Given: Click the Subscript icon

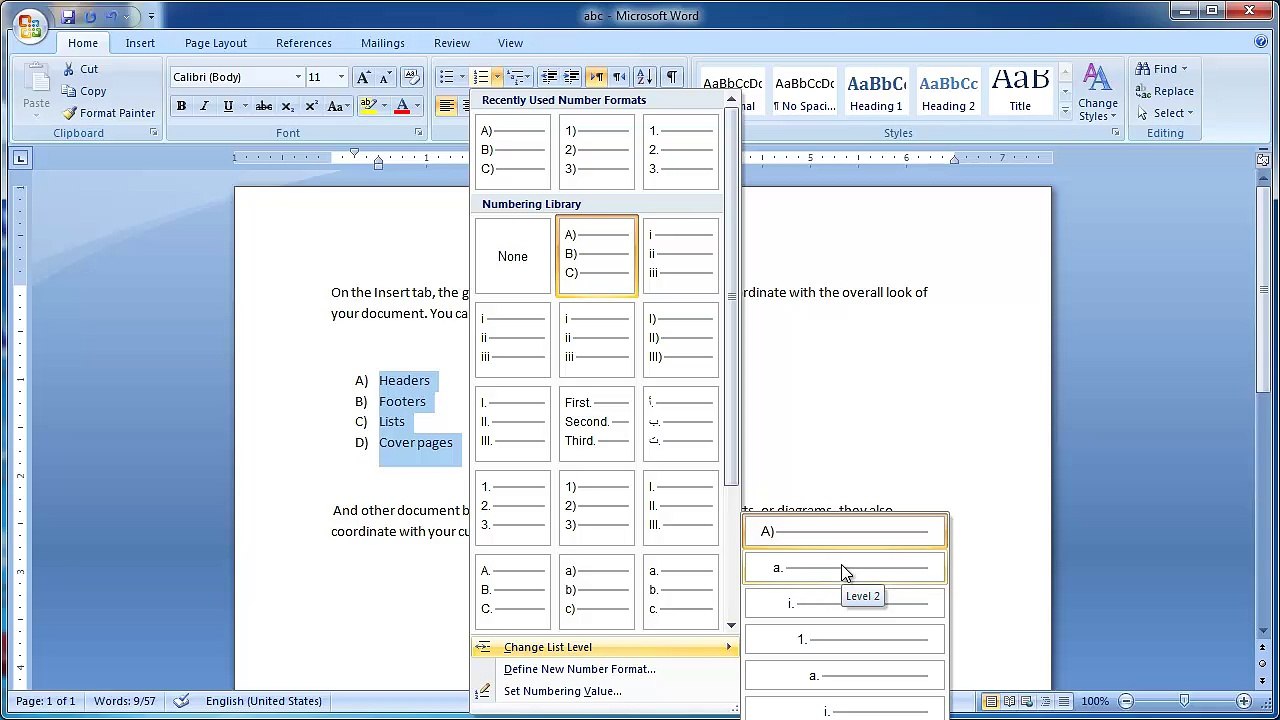Looking at the screenshot, I should [287, 106].
